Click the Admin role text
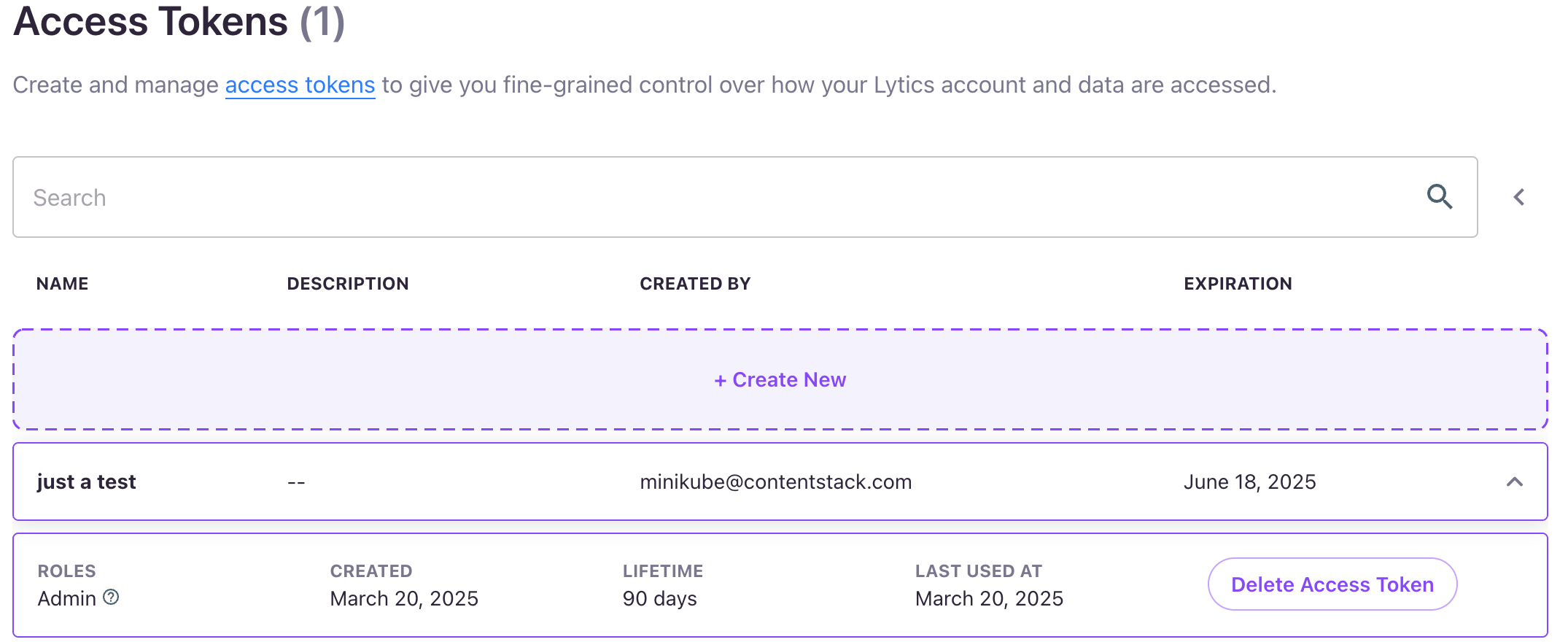Image resolution: width=1568 pixels, height=642 pixels. [67, 599]
